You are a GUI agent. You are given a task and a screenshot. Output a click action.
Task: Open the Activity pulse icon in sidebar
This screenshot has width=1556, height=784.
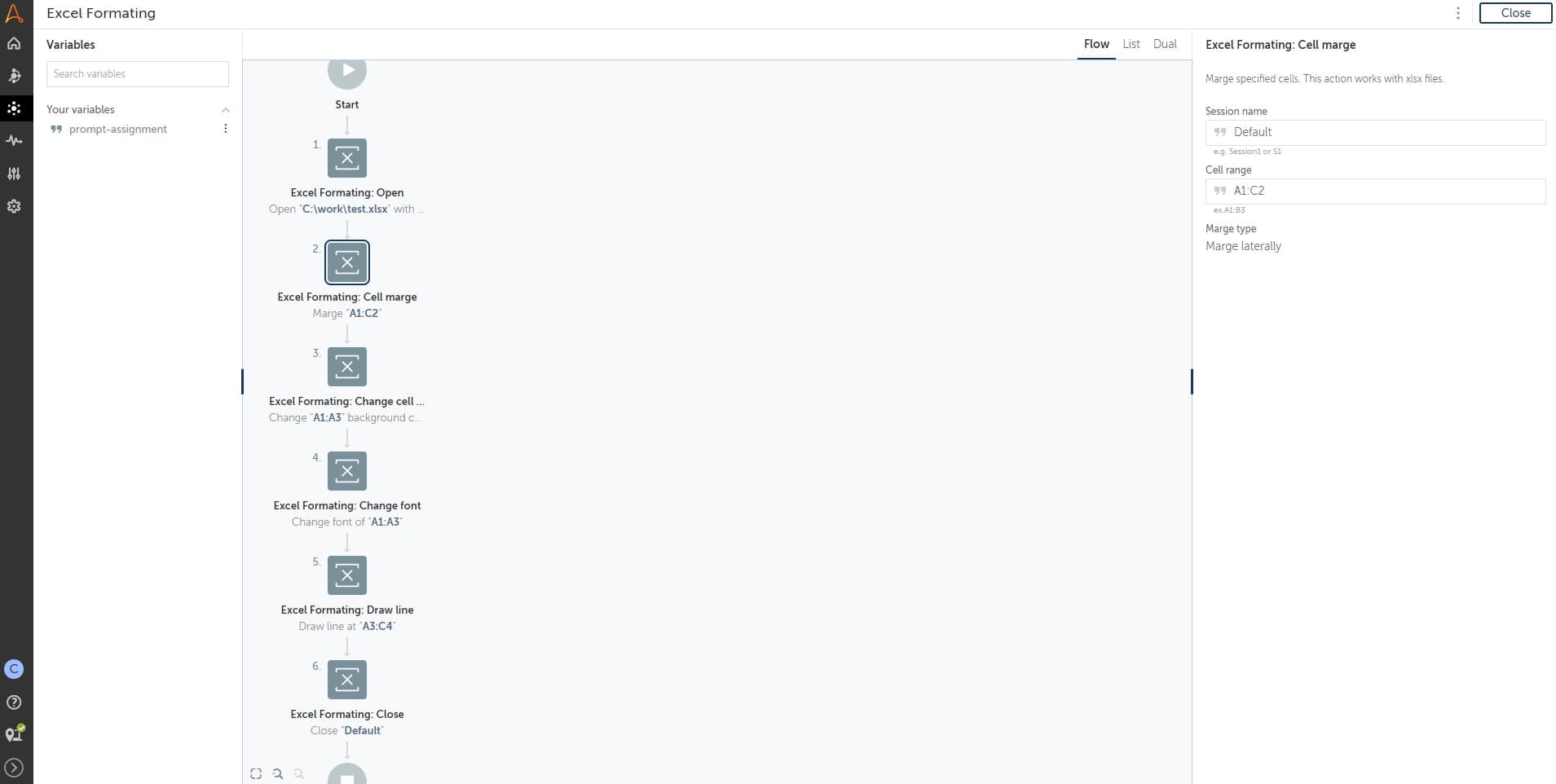coord(14,141)
